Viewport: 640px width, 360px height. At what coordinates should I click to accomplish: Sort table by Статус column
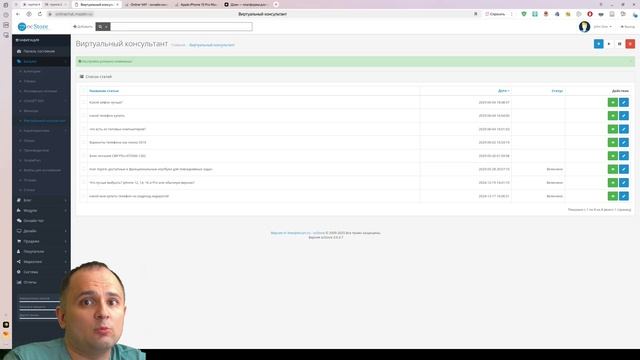click(557, 91)
